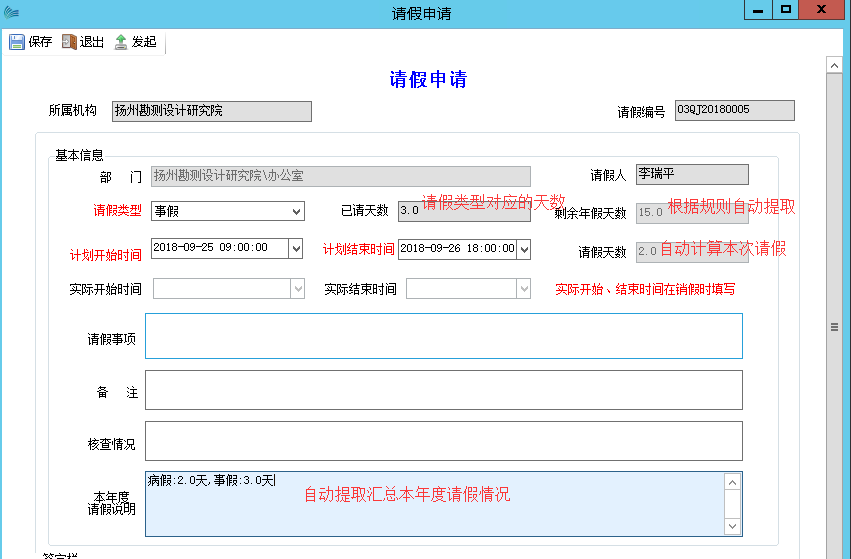The image size is (851, 559).
Task: Click the 计划开始时间 date value field
Action: tap(220, 248)
